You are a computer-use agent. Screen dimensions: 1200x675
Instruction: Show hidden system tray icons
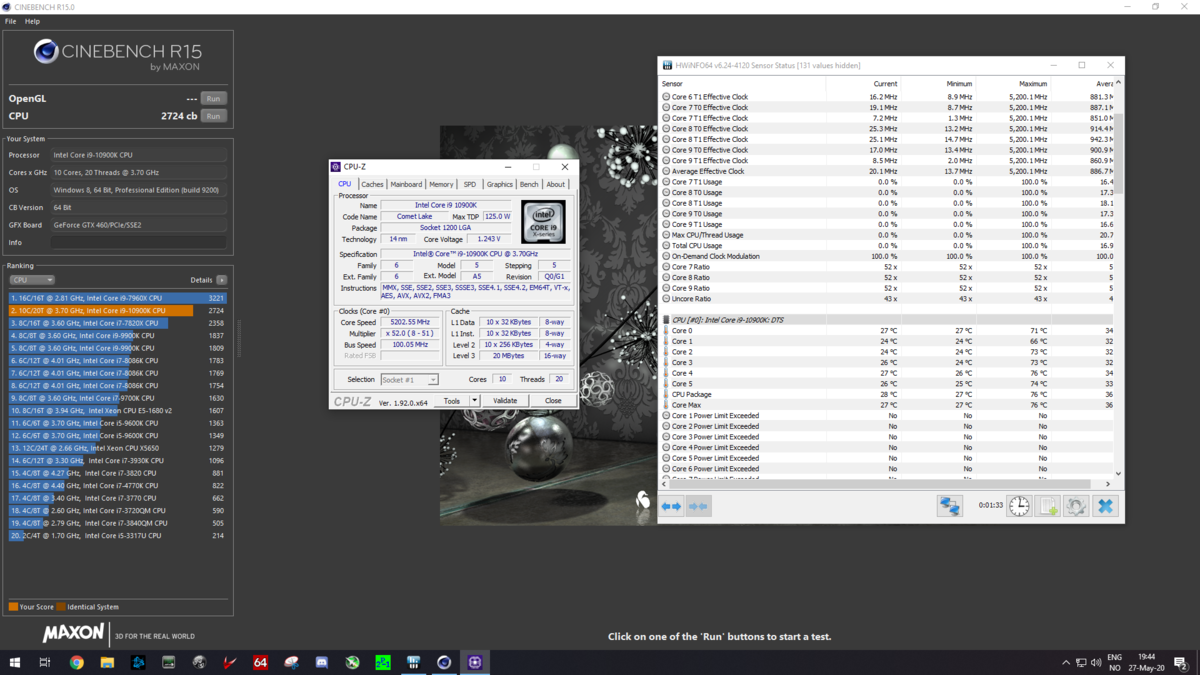pos(1066,662)
